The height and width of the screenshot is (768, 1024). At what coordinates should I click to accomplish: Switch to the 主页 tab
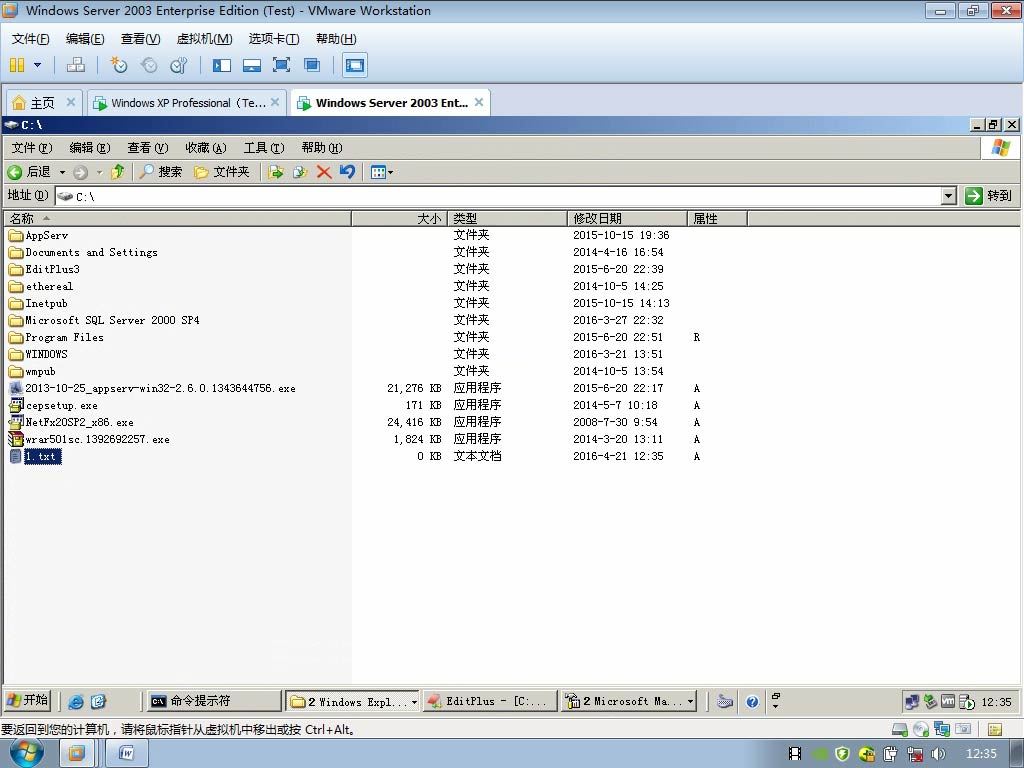pos(42,103)
